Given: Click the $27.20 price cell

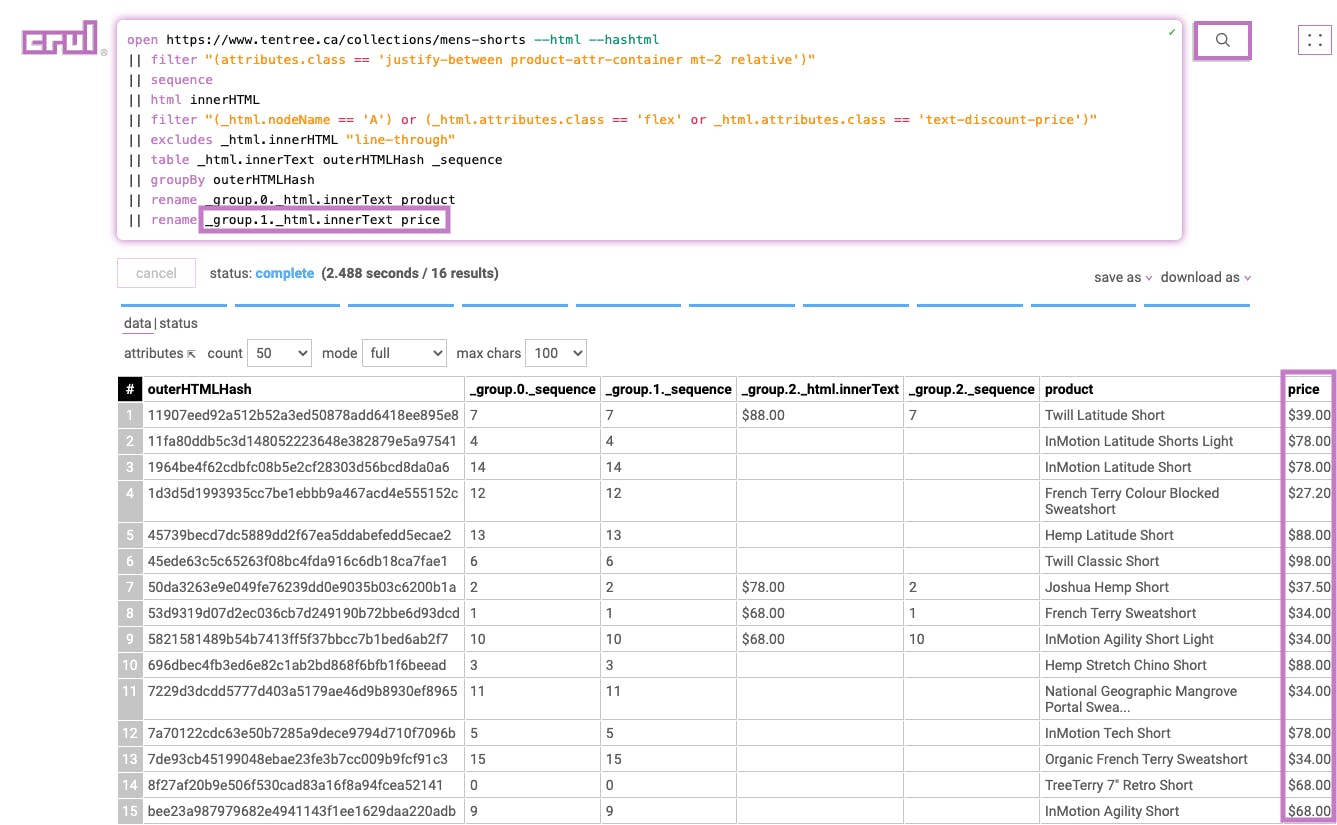Looking at the screenshot, I should click(1308, 501).
